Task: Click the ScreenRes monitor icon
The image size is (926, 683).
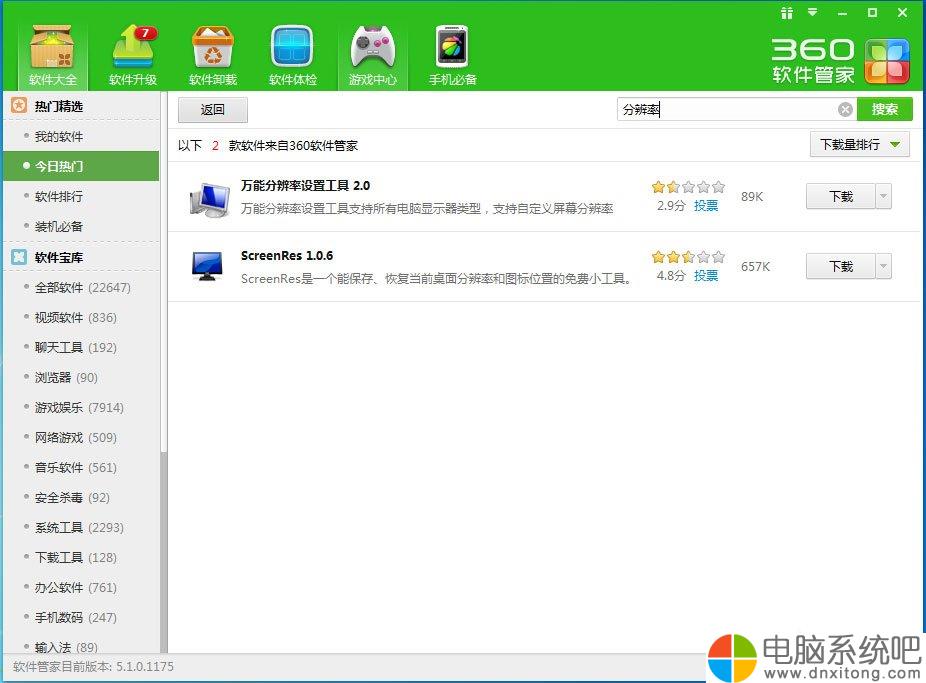Action: (207, 266)
